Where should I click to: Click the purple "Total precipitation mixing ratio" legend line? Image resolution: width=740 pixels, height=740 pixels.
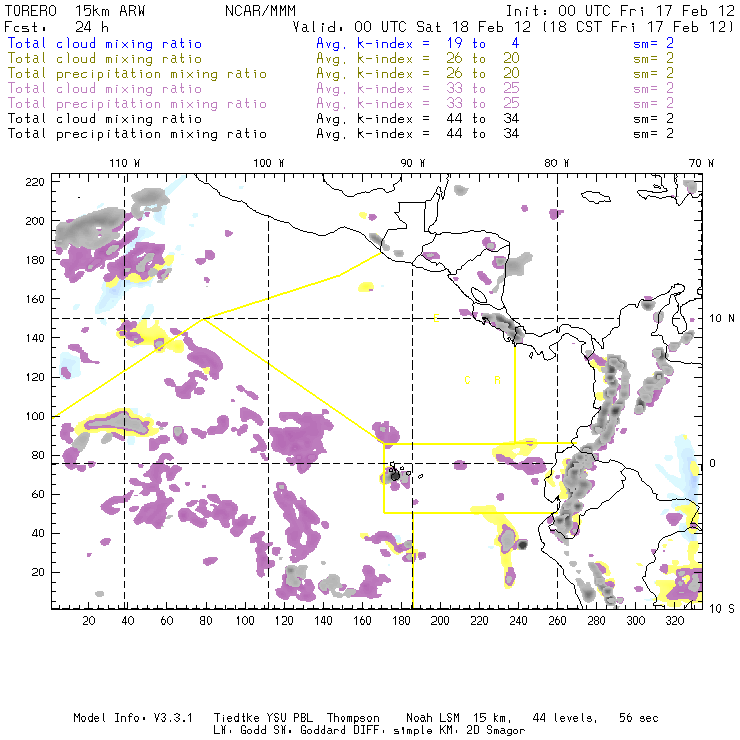point(137,104)
